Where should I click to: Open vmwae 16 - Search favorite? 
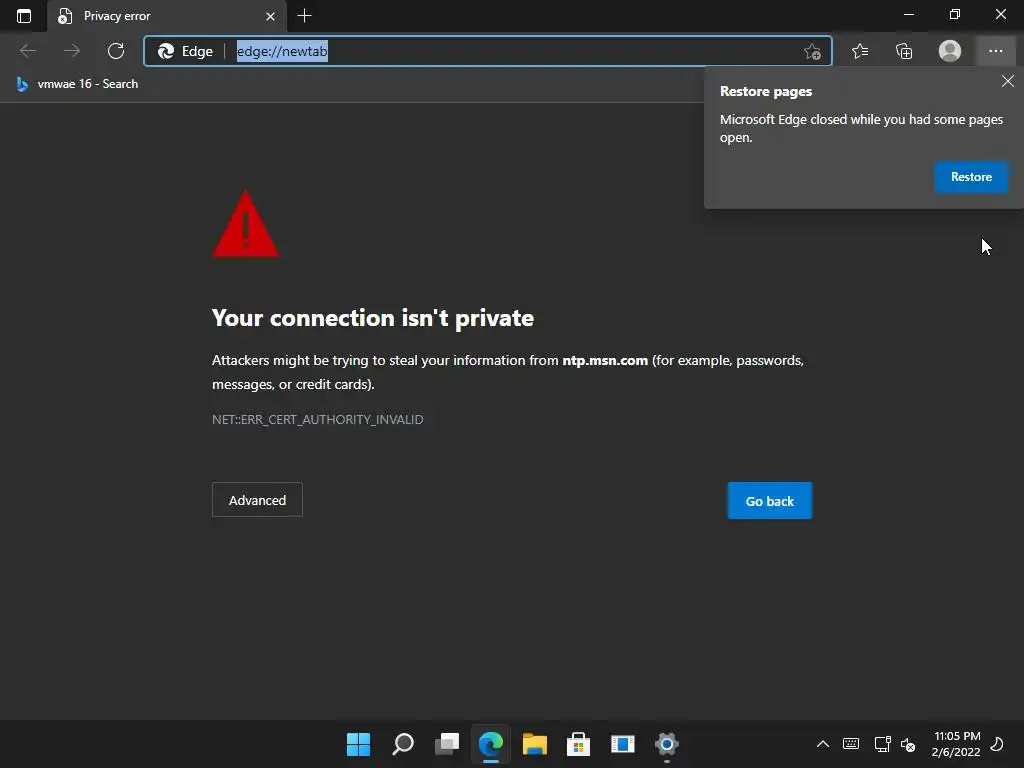[77, 84]
